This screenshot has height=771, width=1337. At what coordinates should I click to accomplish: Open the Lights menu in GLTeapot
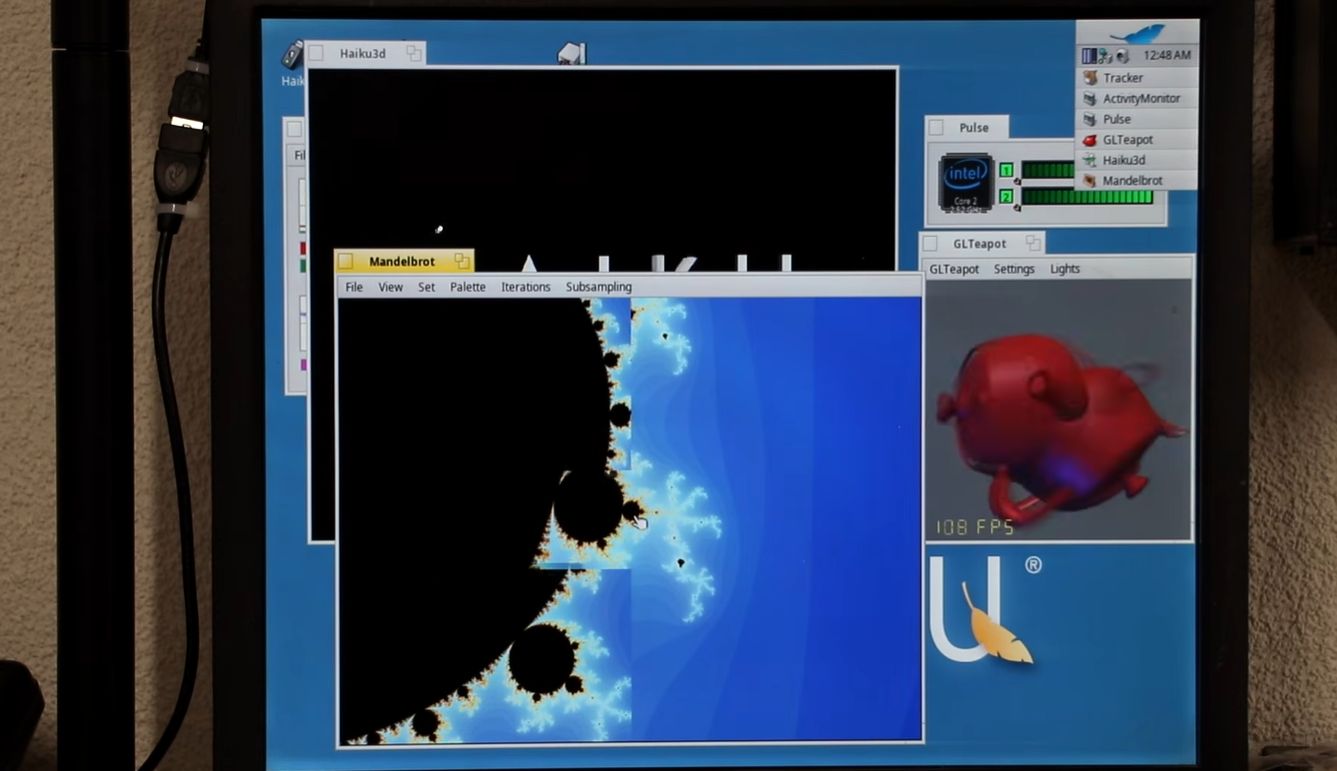[x=1064, y=269]
